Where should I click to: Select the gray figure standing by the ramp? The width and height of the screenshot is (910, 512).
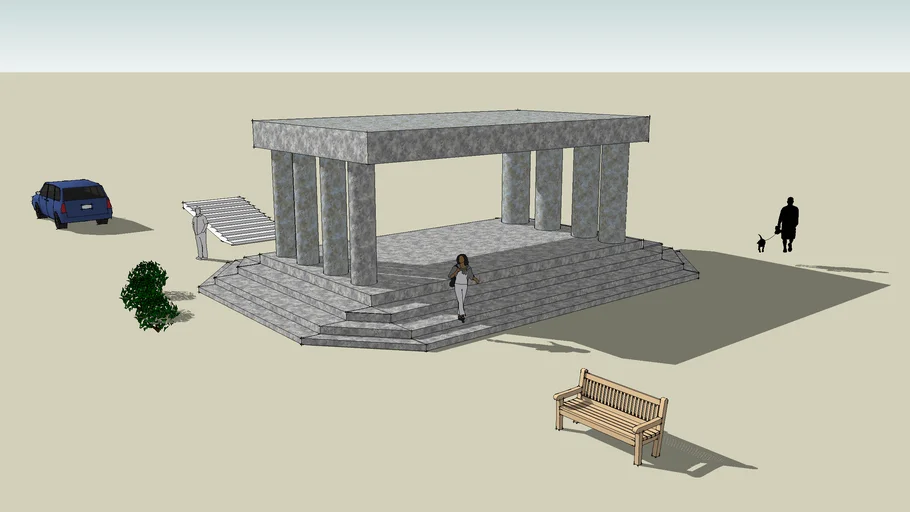200,233
